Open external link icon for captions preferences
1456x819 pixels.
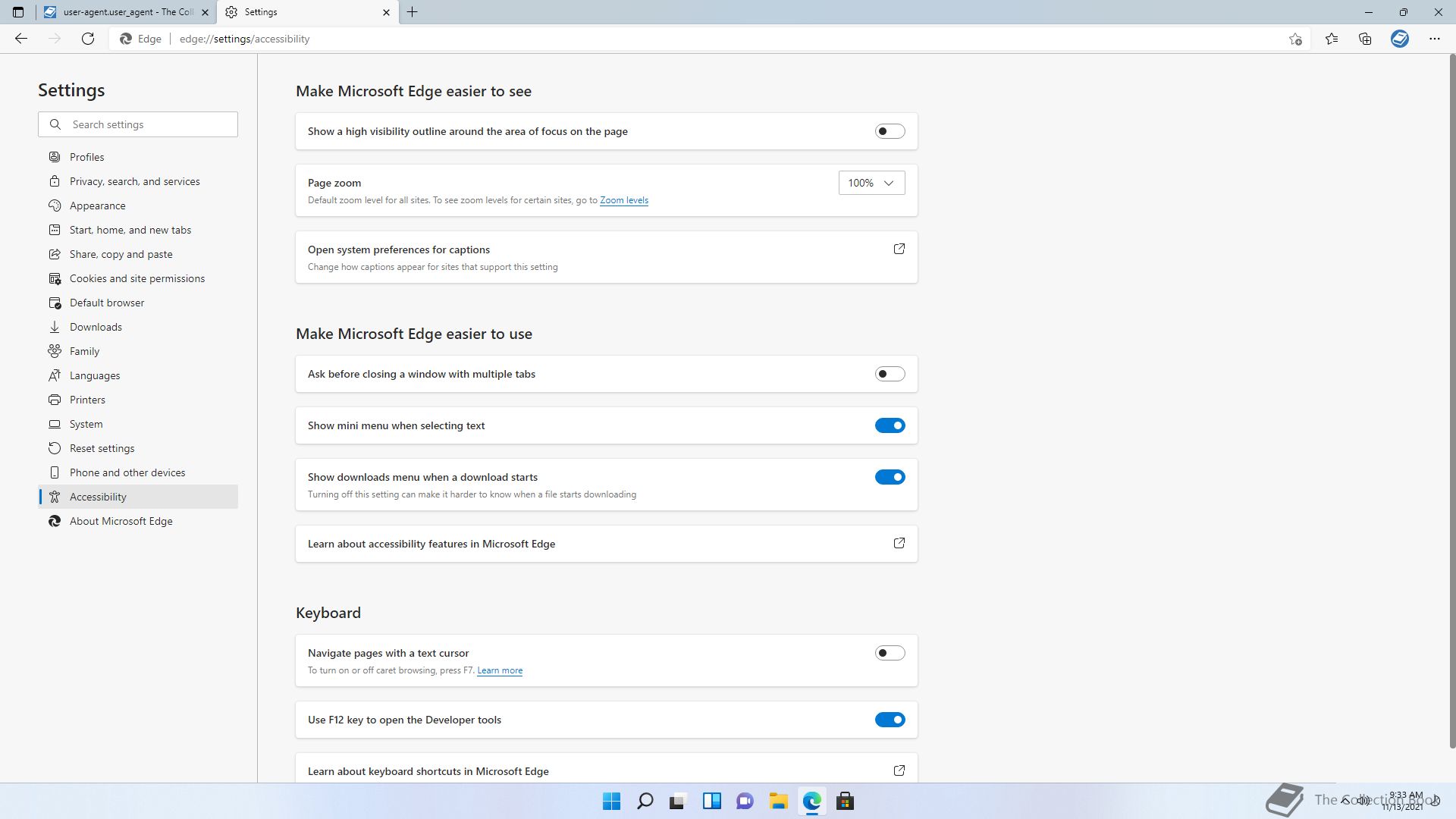[899, 249]
